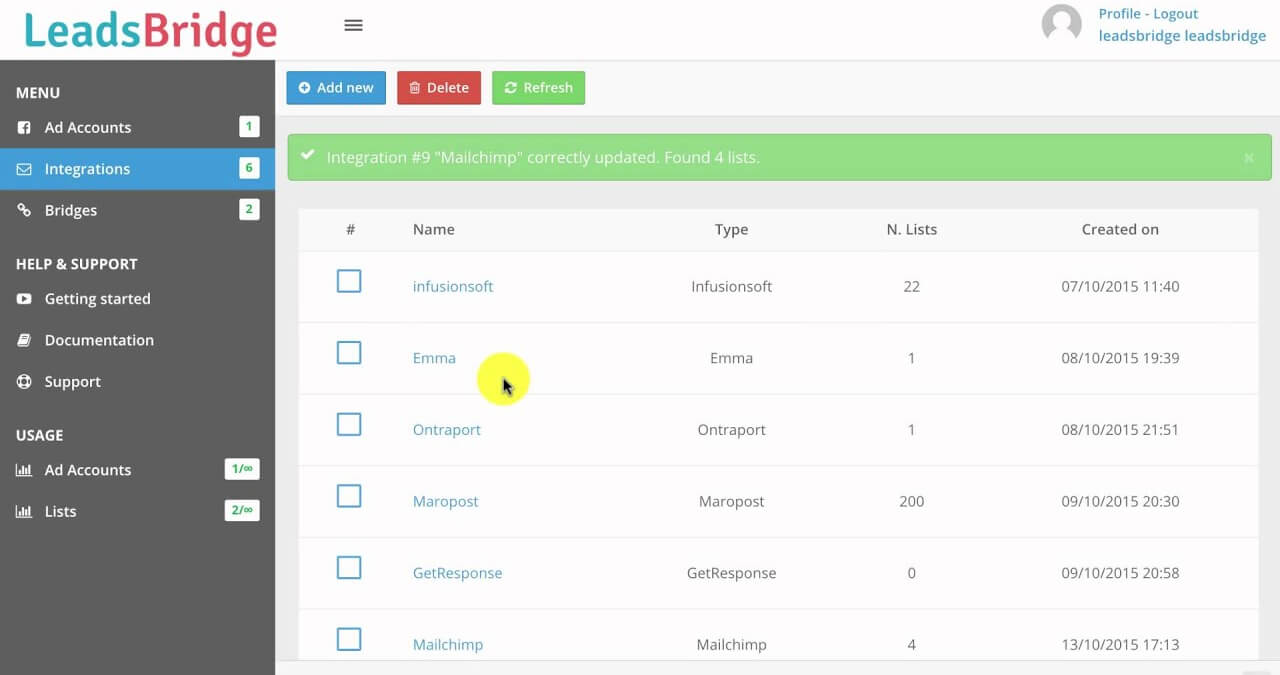Toggle the sidebar with hamburger menu
This screenshot has width=1280, height=675.
pyautogui.click(x=353, y=25)
